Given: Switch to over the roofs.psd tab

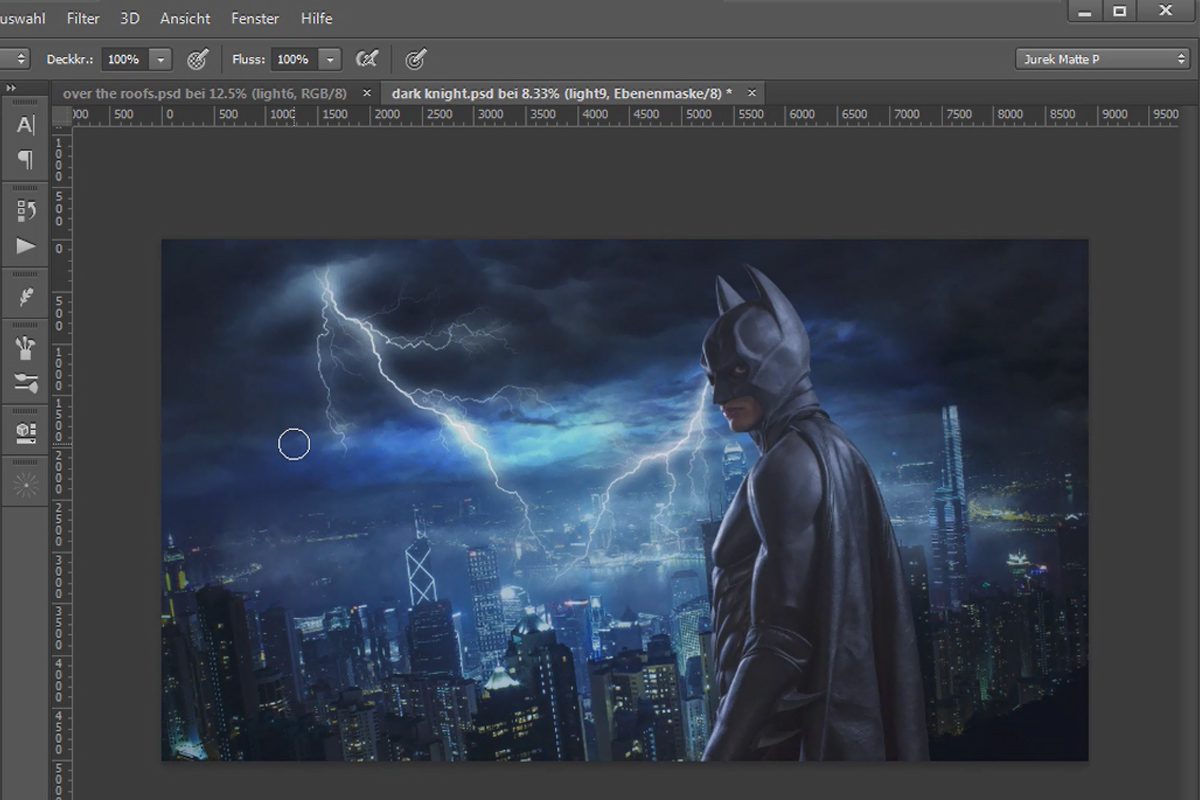Looking at the screenshot, I should pos(204,93).
